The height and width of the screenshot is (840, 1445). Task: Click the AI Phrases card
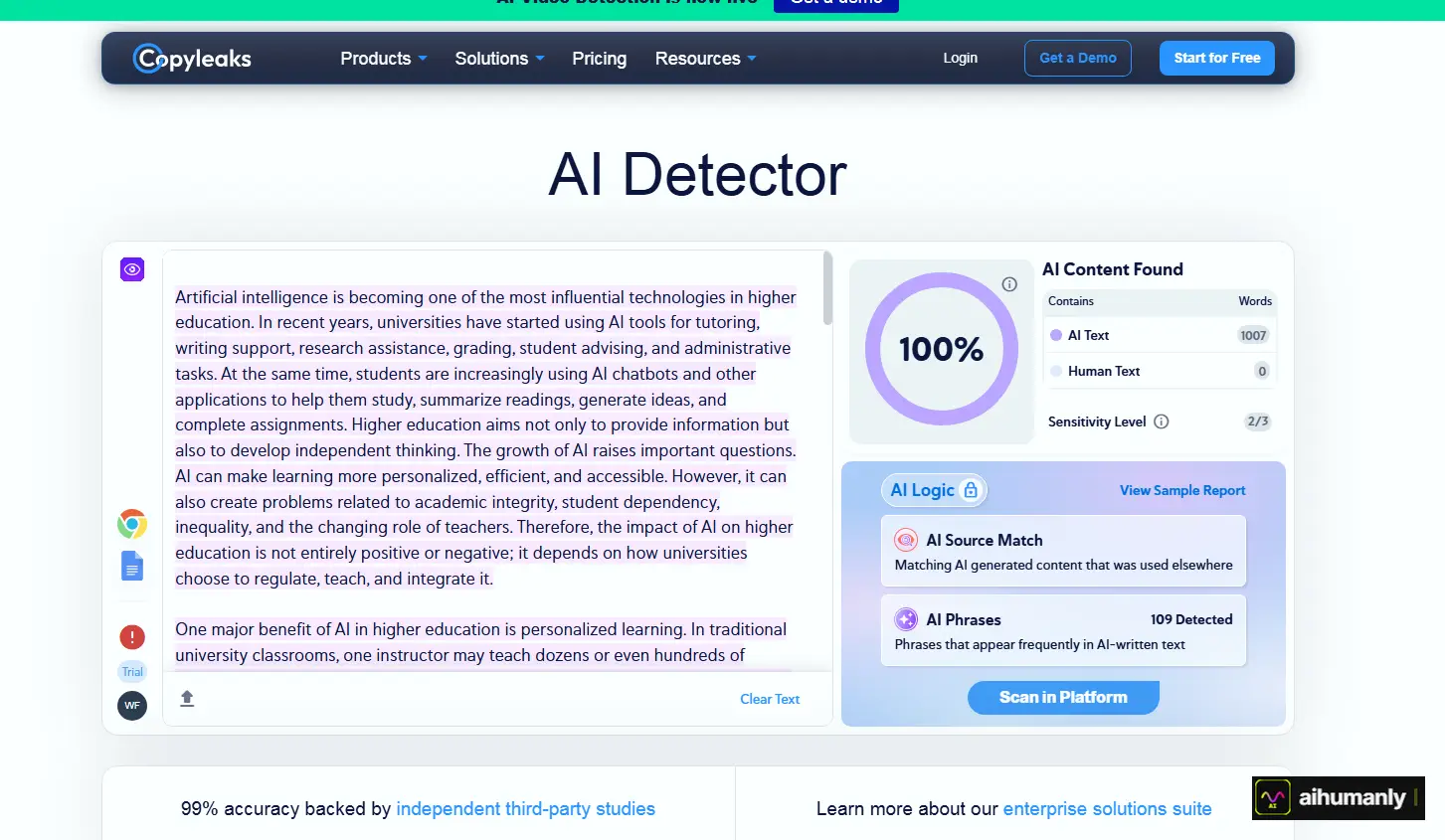point(1063,631)
